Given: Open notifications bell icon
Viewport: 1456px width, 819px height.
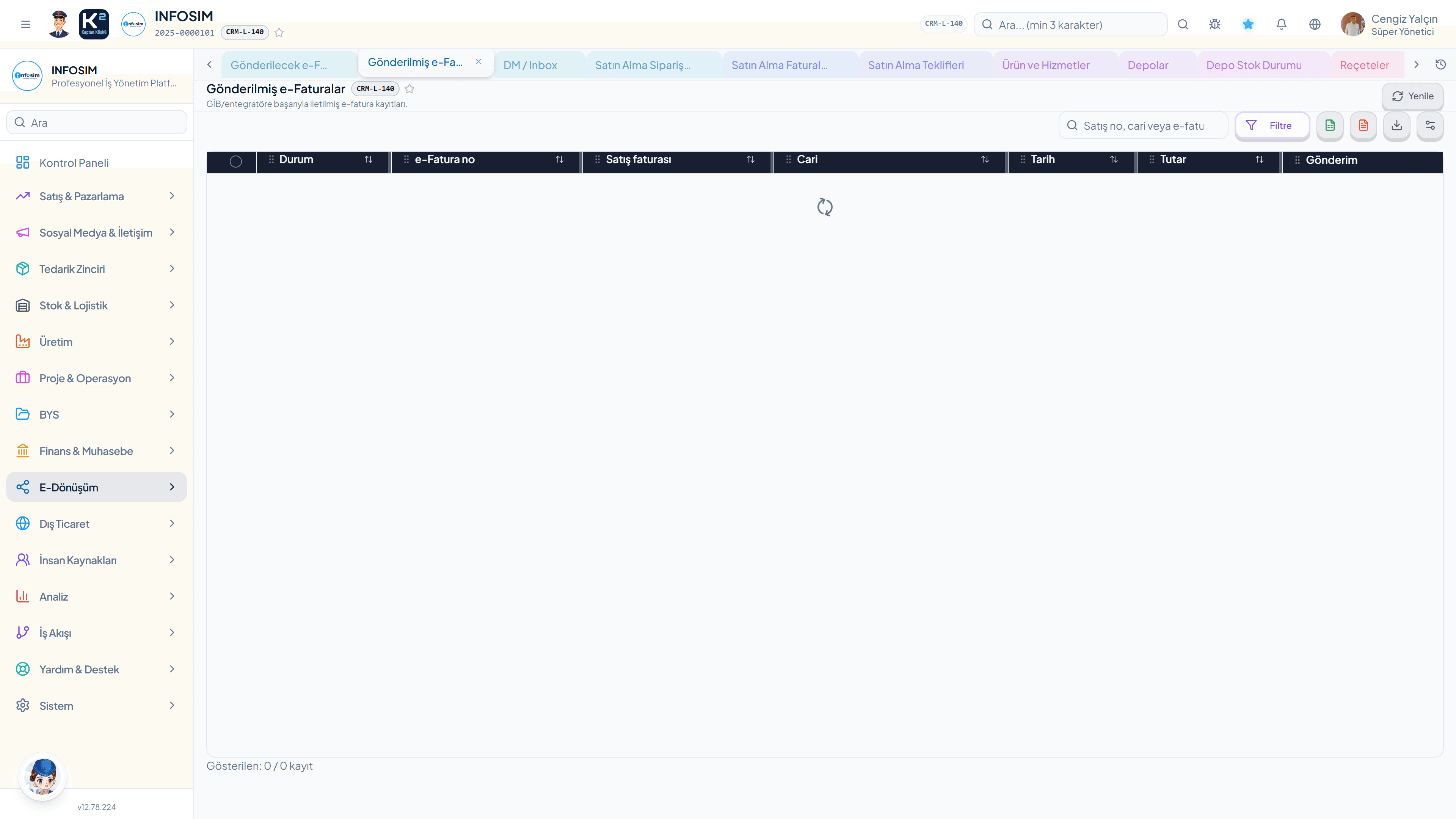Looking at the screenshot, I should [x=1281, y=24].
